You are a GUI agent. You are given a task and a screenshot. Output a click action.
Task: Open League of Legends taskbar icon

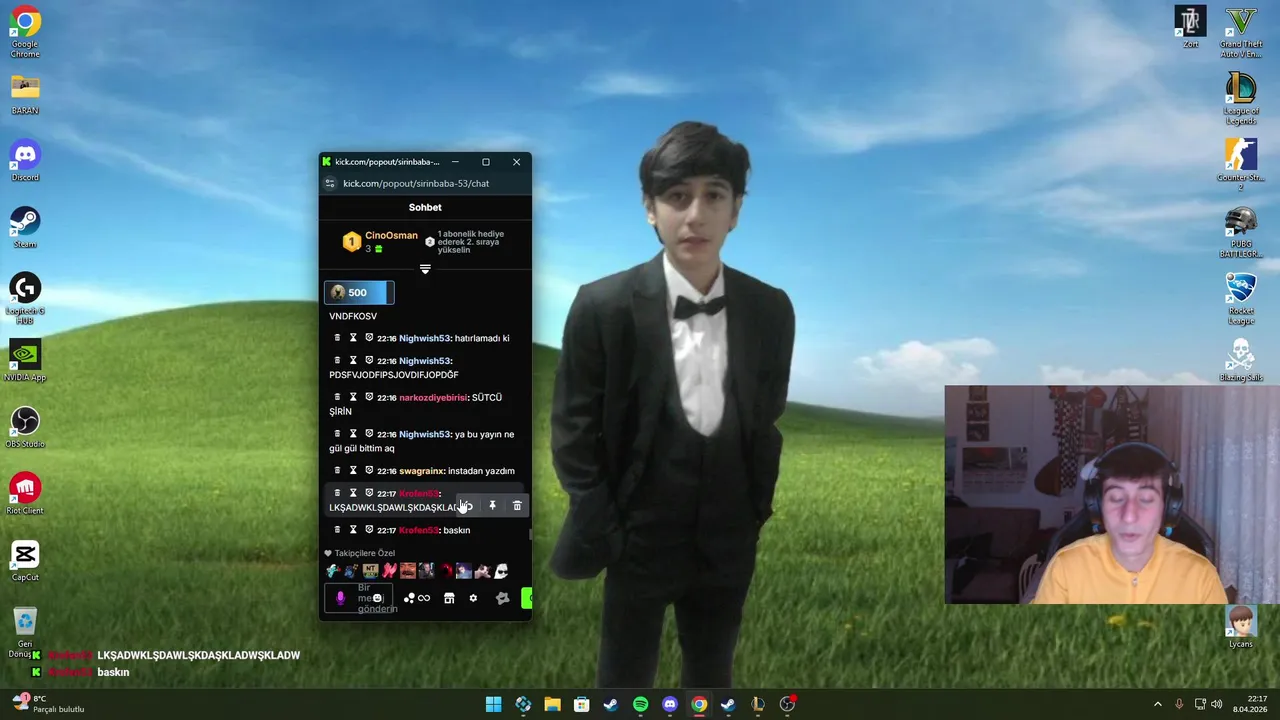[x=758, y=704]
